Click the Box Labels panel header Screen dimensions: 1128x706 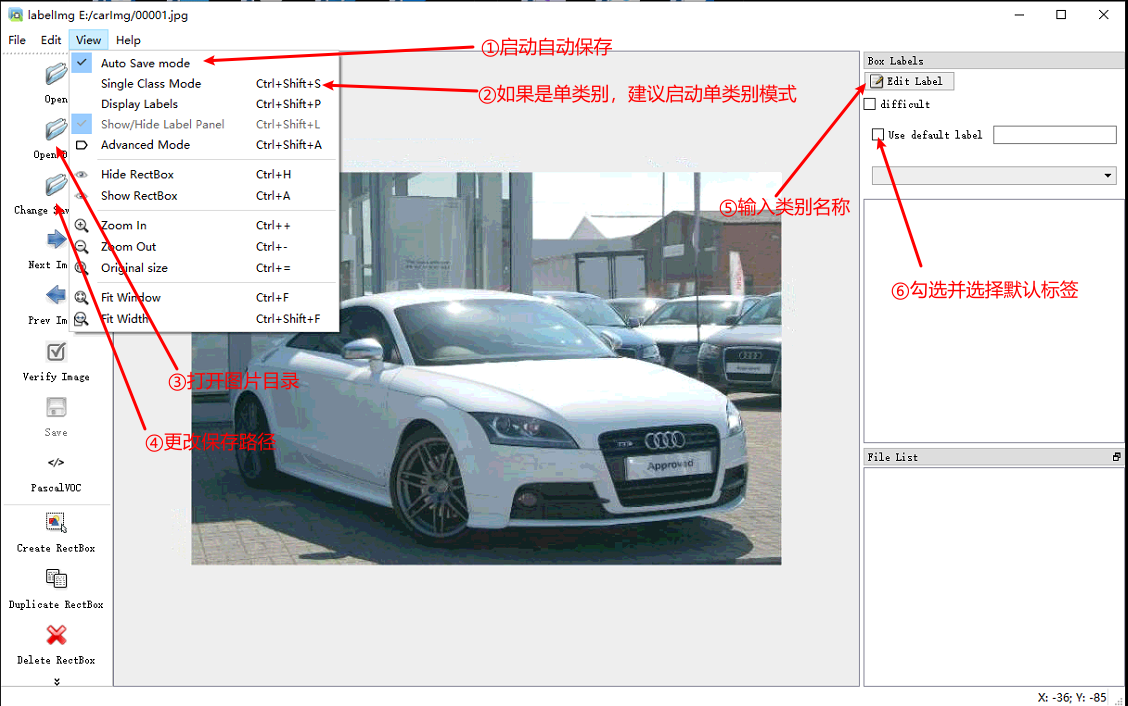click(x=993, y=61)
